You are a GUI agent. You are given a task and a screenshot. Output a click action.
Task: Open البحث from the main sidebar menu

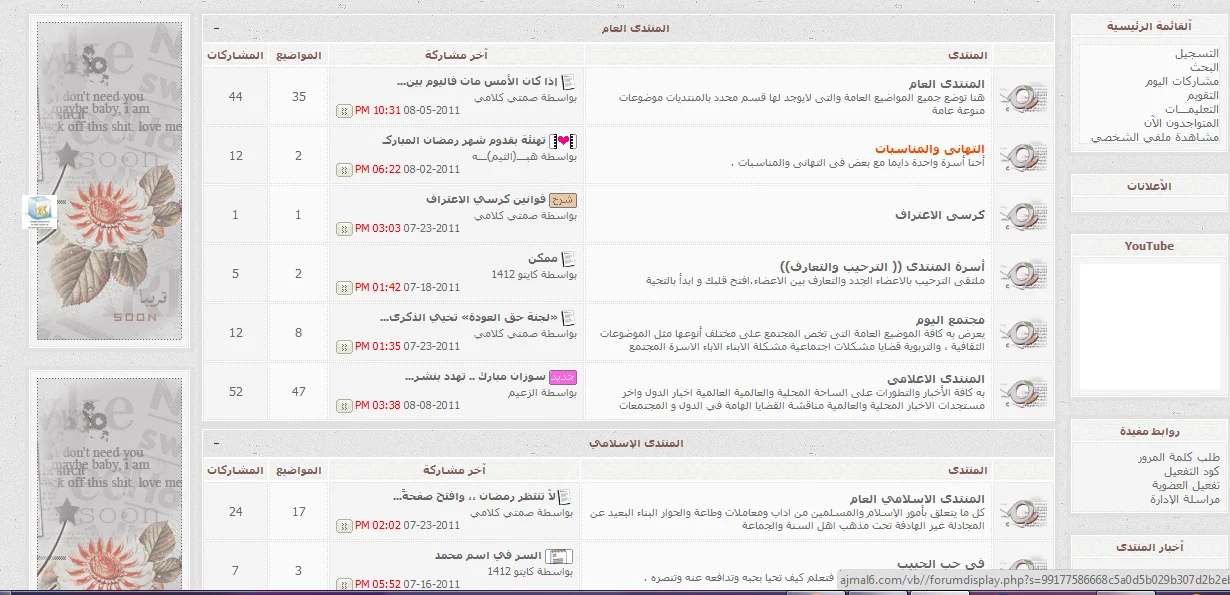point(1204,67)
